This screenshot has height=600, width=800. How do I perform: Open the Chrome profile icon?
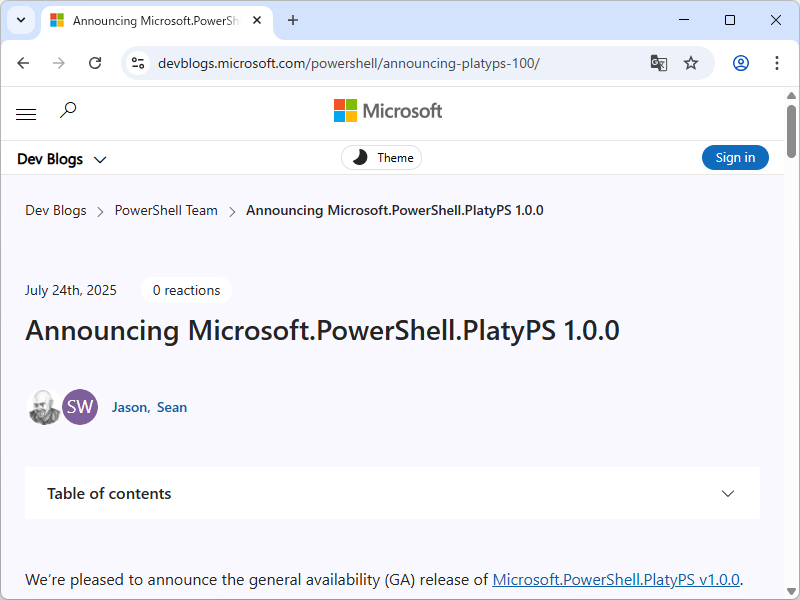741,63
